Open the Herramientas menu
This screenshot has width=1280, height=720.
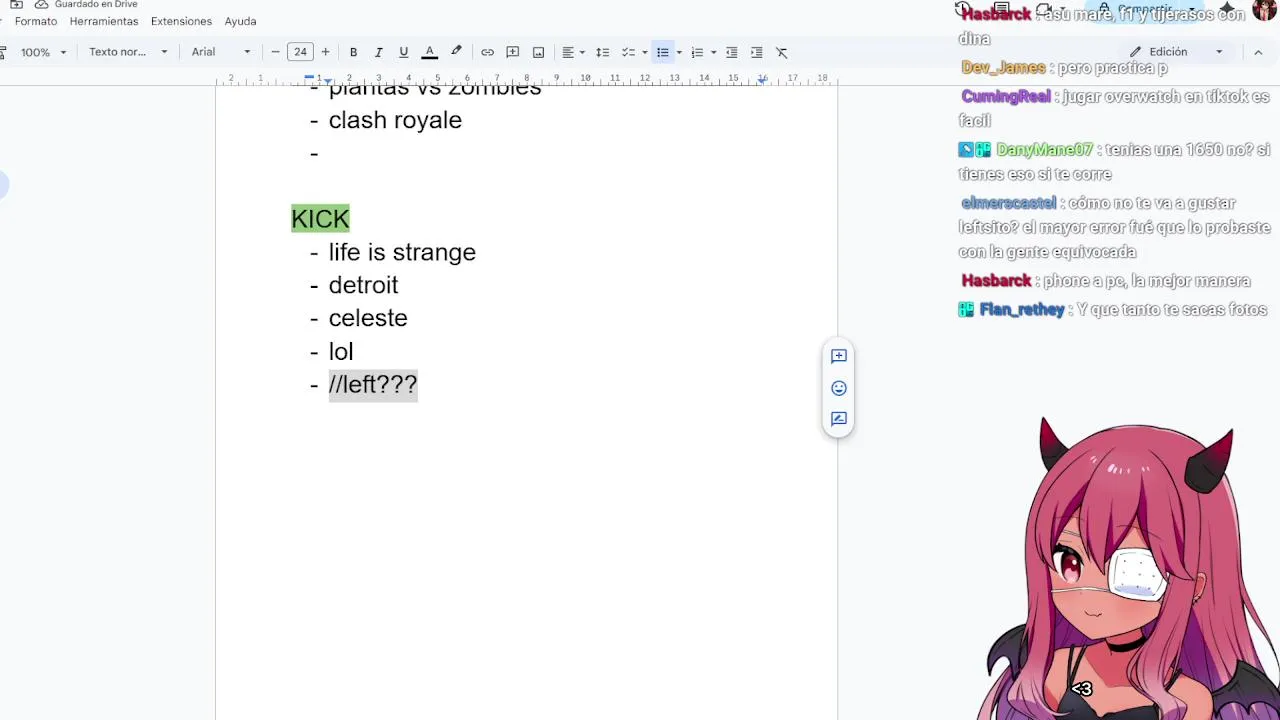click(104, 21)
